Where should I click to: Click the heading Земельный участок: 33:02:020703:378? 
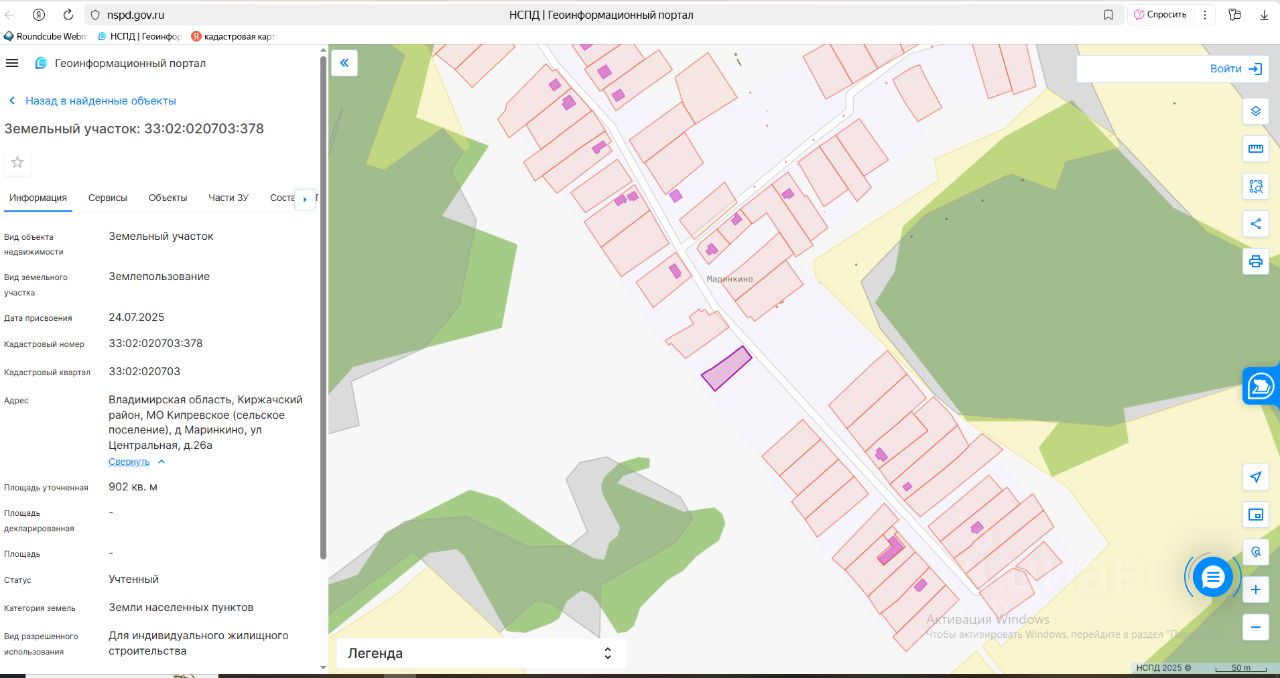pos(134,128)
